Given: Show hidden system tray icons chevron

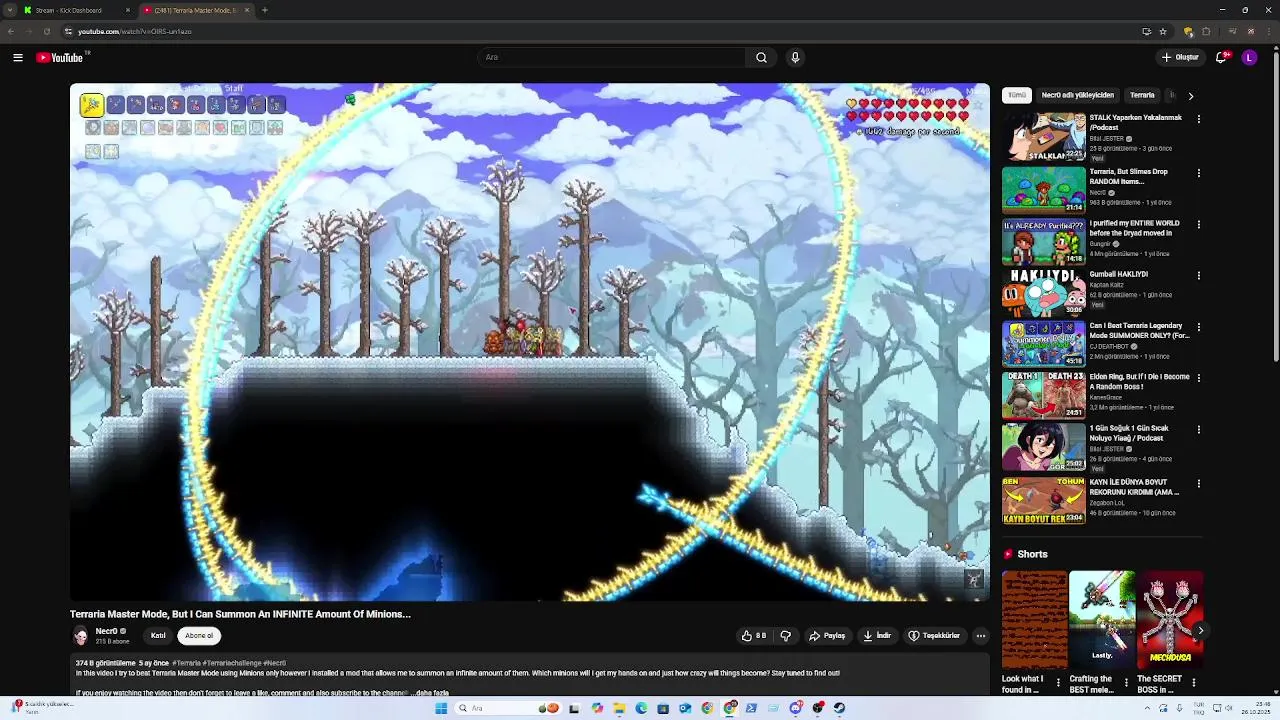Looking at the screenshot, I should tap(1146, 708).
